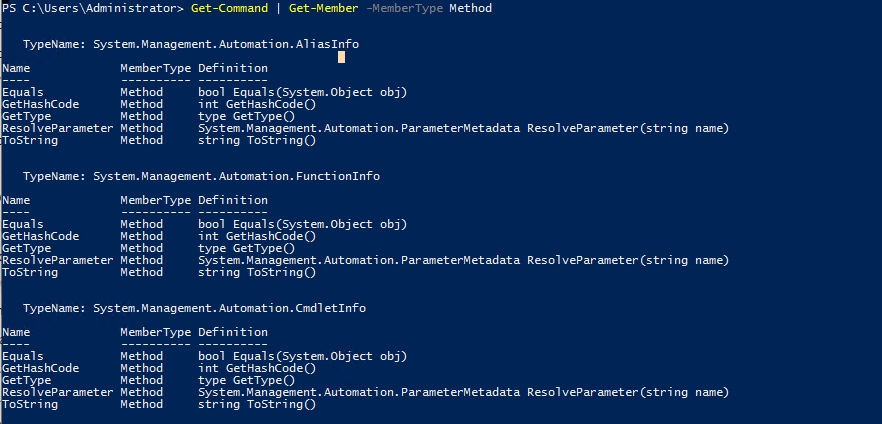Image resolution: width=882 pixels, height=424 pixels.
Task: Click Equals name in the AliasInfo table
Action: click(23, 92)
